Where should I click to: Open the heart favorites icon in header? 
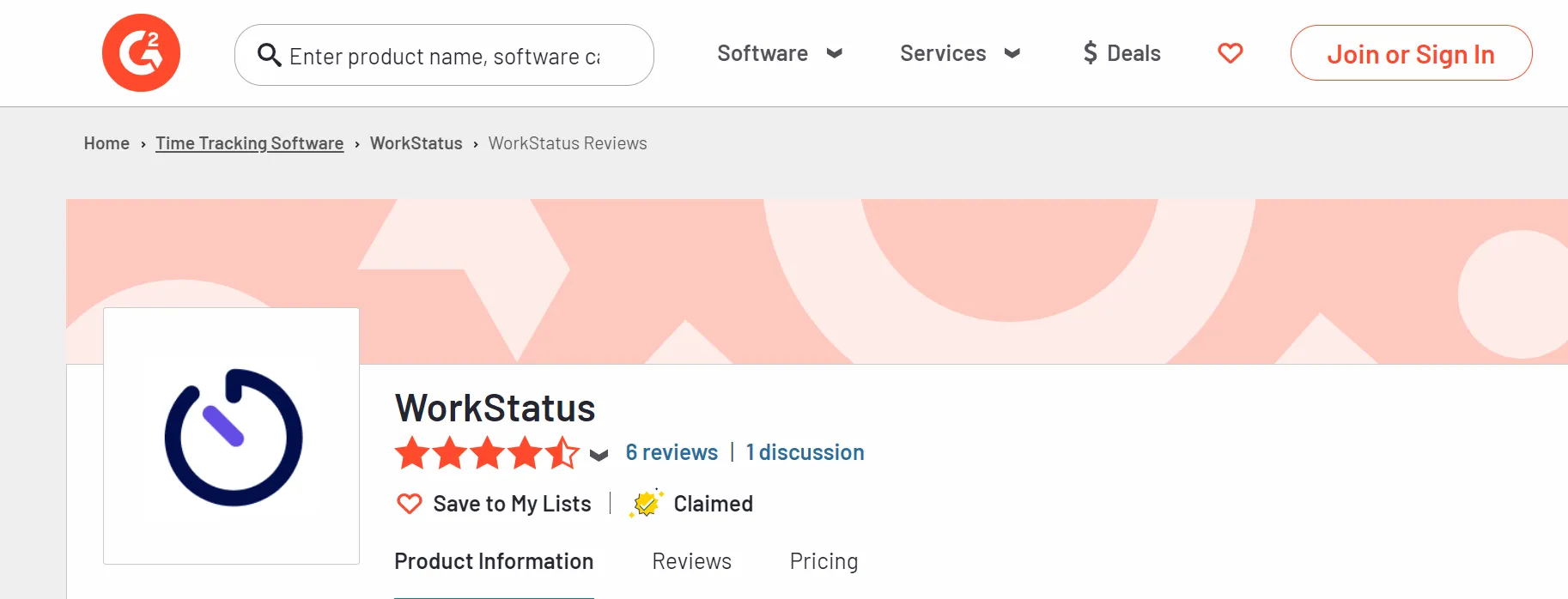pyautogui.click(x=1231, y=53)
